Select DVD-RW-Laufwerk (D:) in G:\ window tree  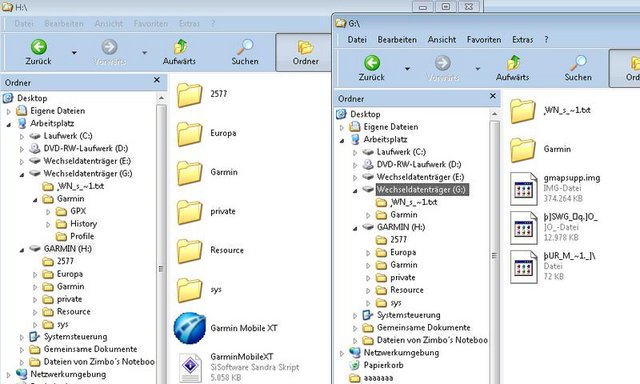click(418, 164)
